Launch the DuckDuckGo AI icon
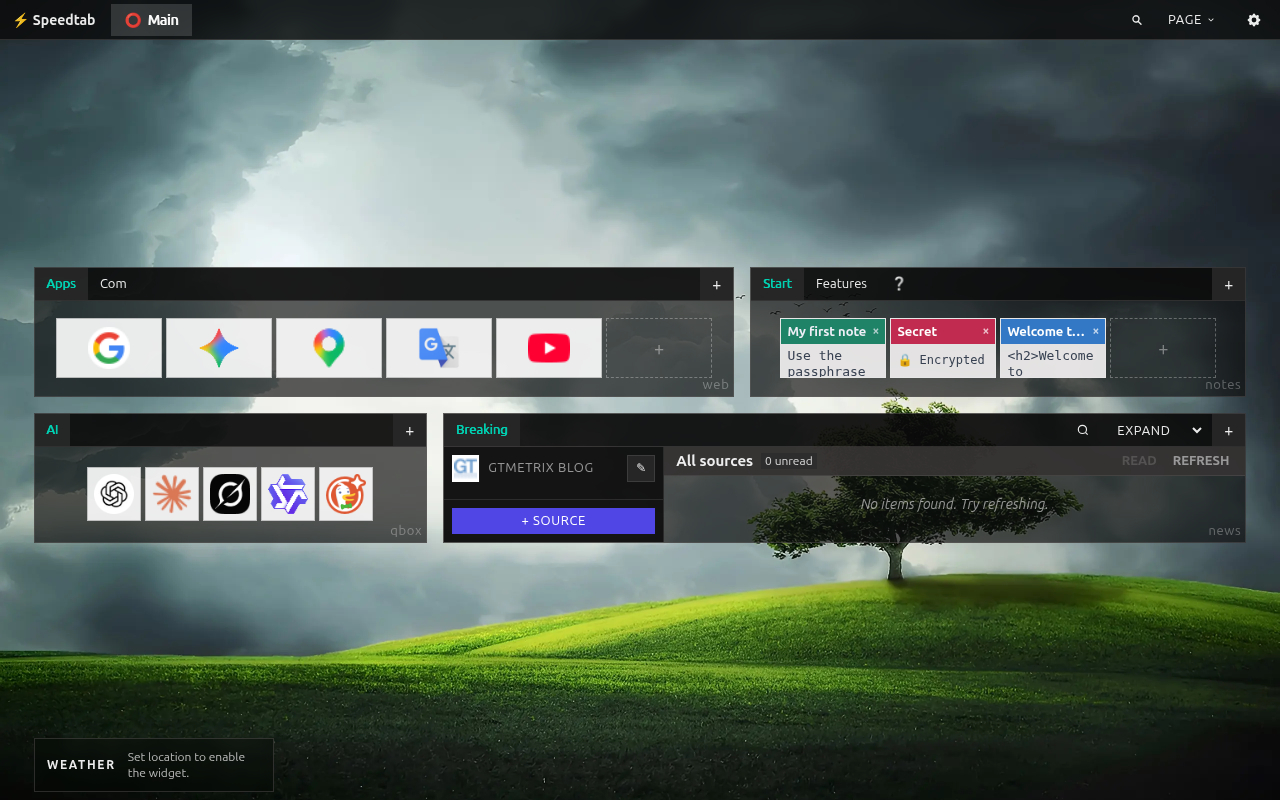 (346, 494)
